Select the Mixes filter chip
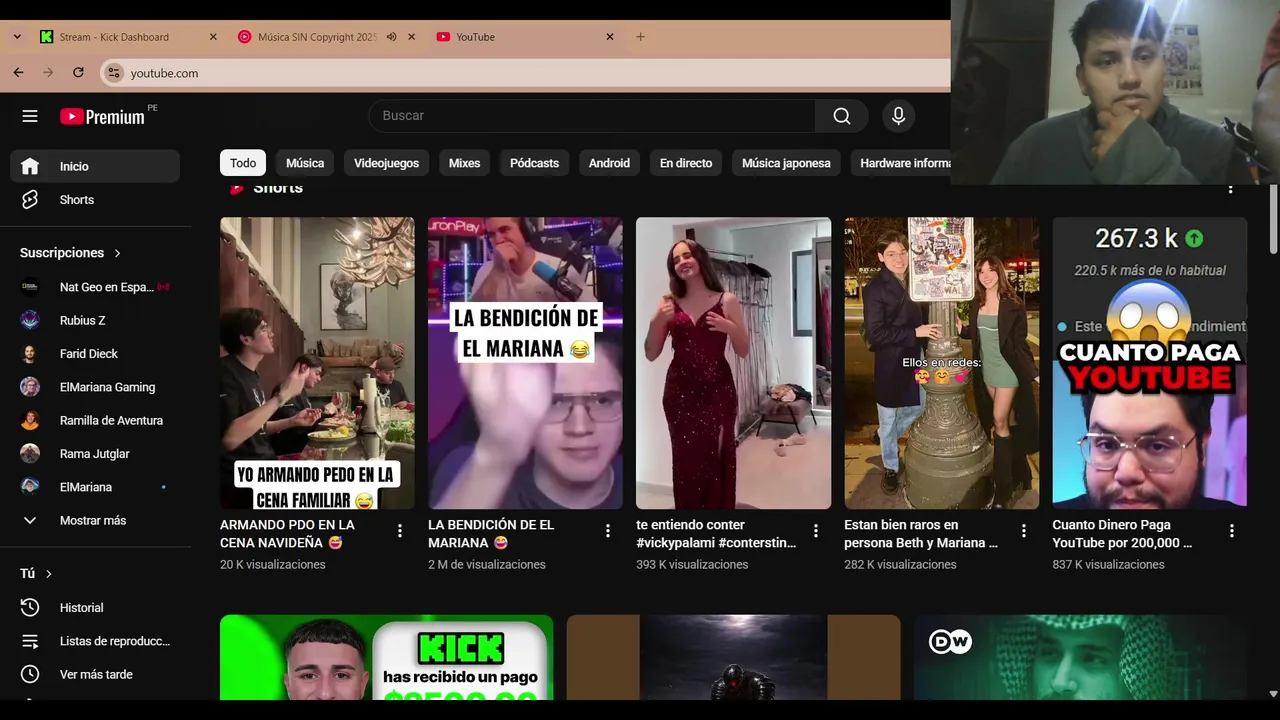The width and height of the screenshot is (1280, 720). [x=464, y=163]
